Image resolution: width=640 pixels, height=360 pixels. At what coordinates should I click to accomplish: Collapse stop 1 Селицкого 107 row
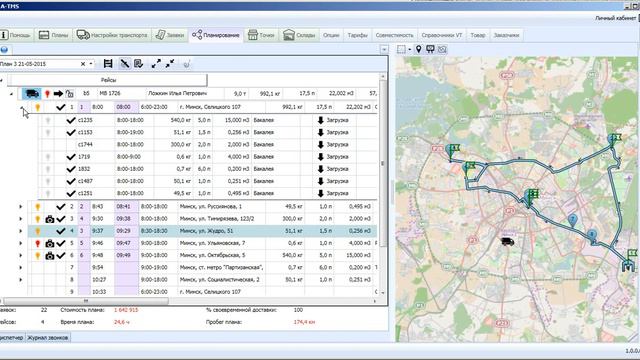[x=22, y=107]
